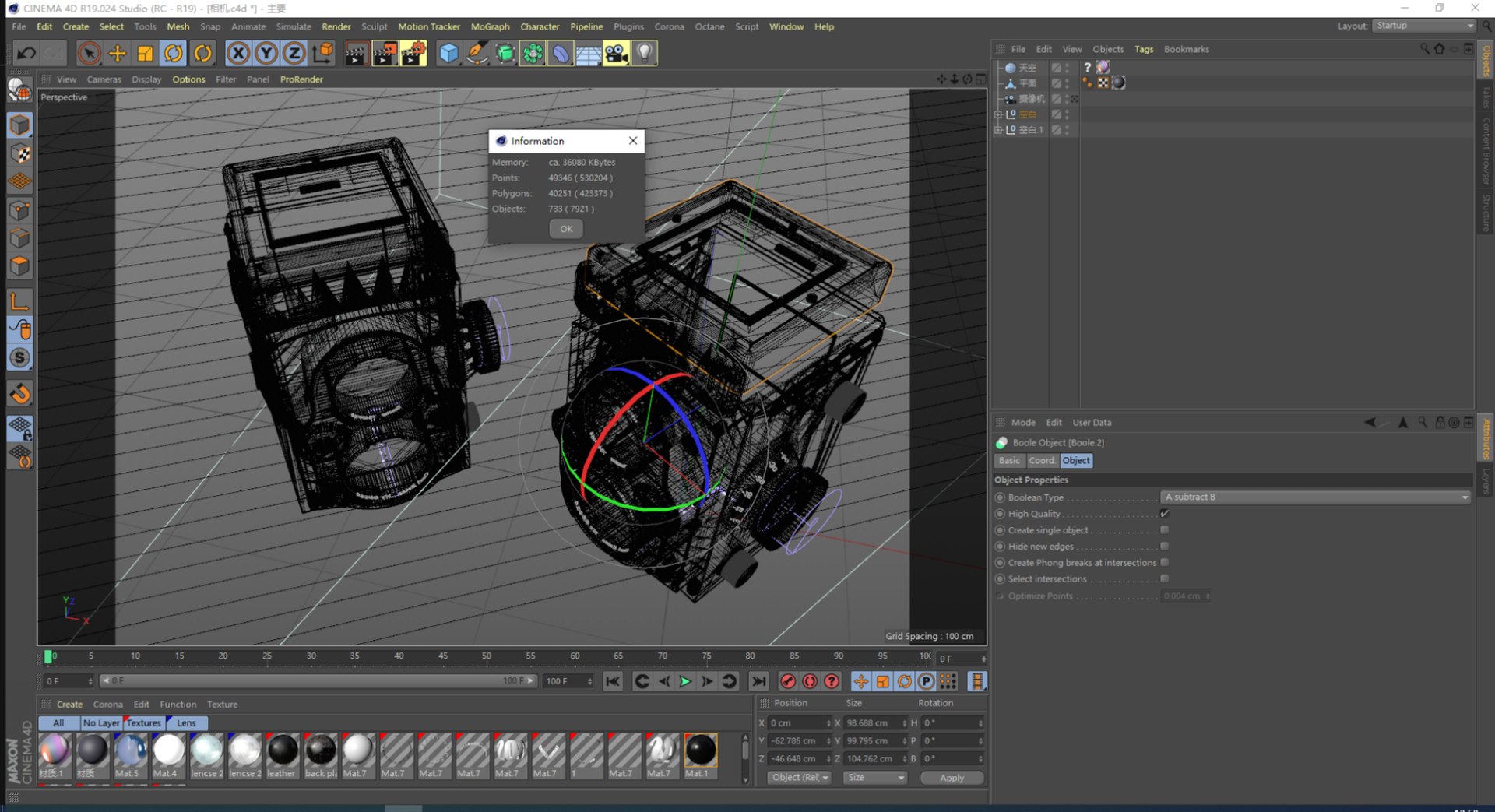Open the Simulate menu
Viewport: 1495px width, 812px height.
(294, 26)
